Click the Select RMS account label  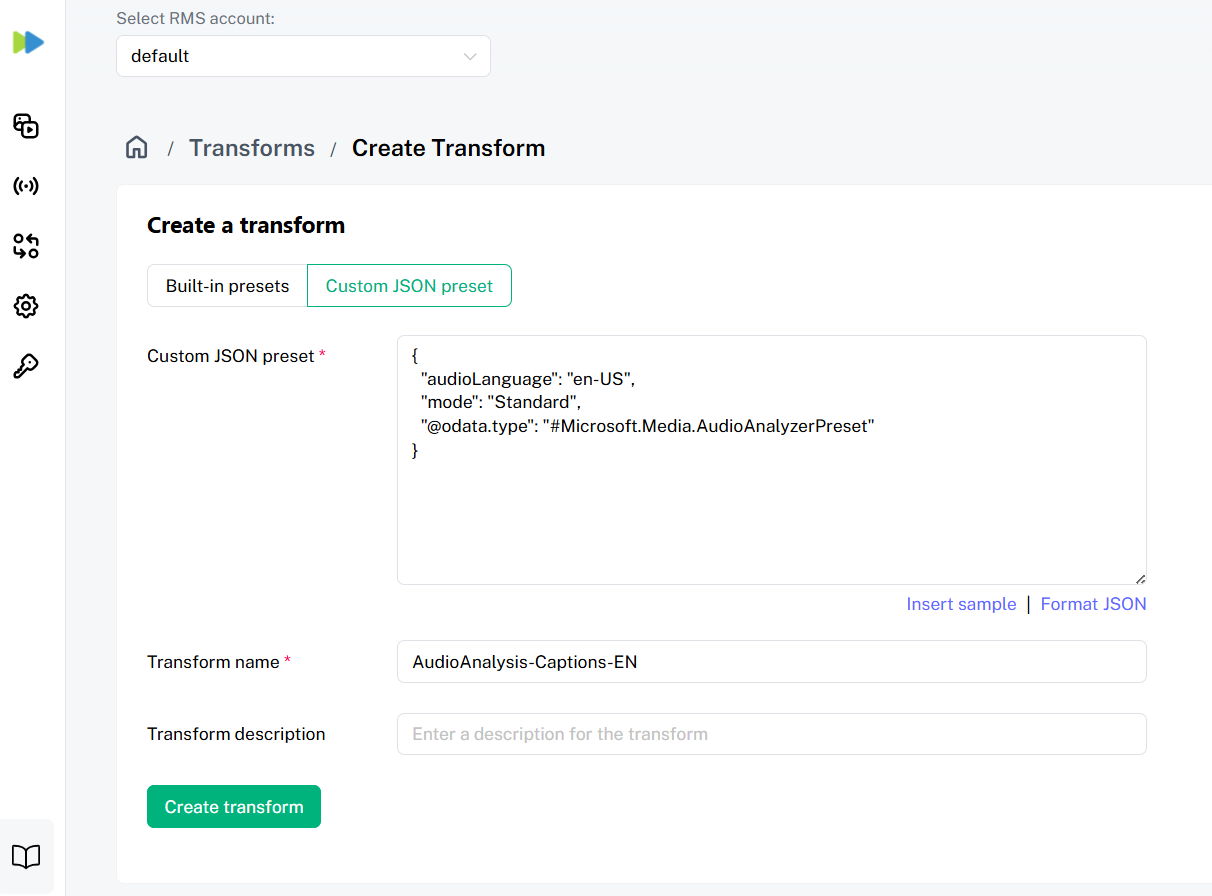(x=195, y=18)
